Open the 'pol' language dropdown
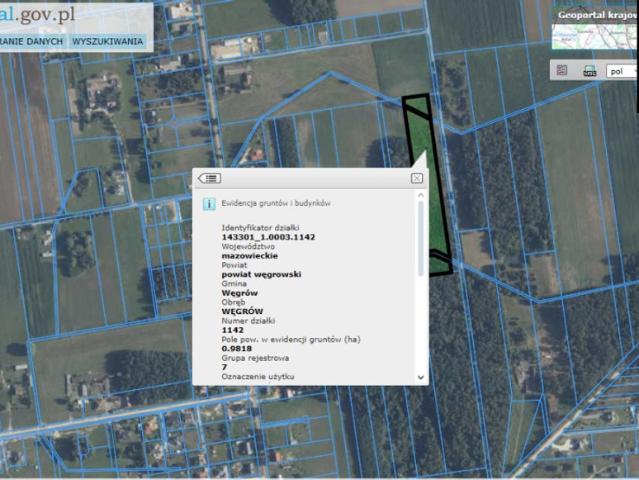Image resolution: width=639 pixels, height=480 pixels. 622,71
